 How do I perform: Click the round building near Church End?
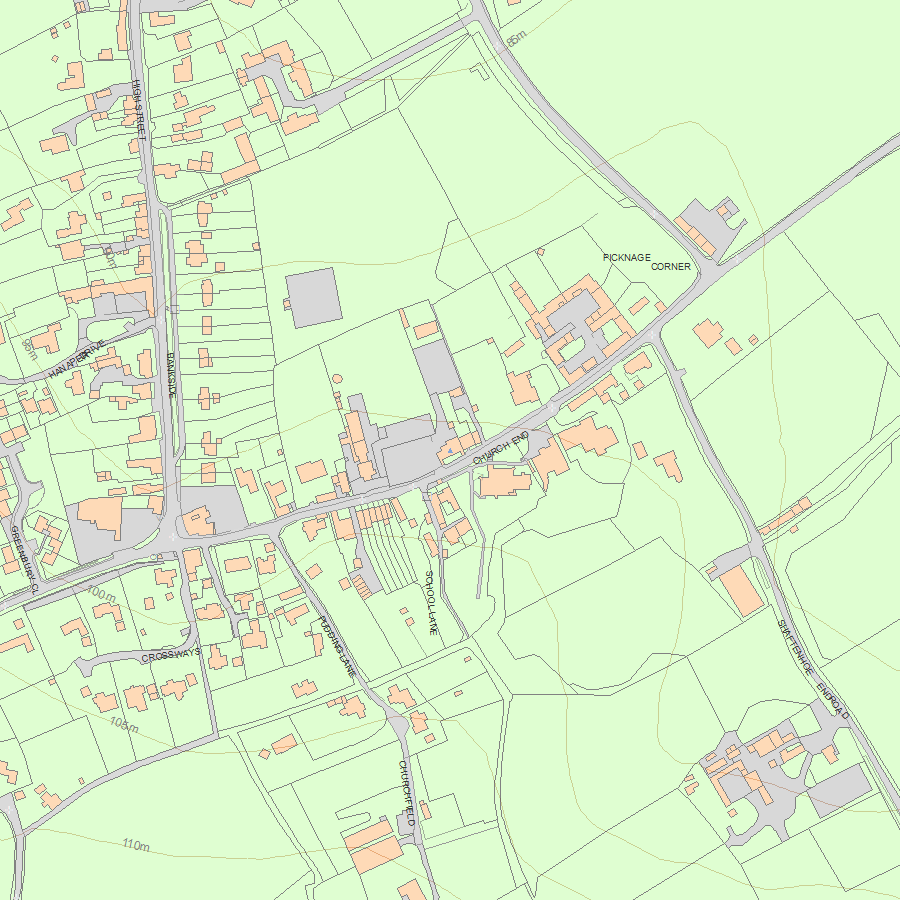[338, 378]
